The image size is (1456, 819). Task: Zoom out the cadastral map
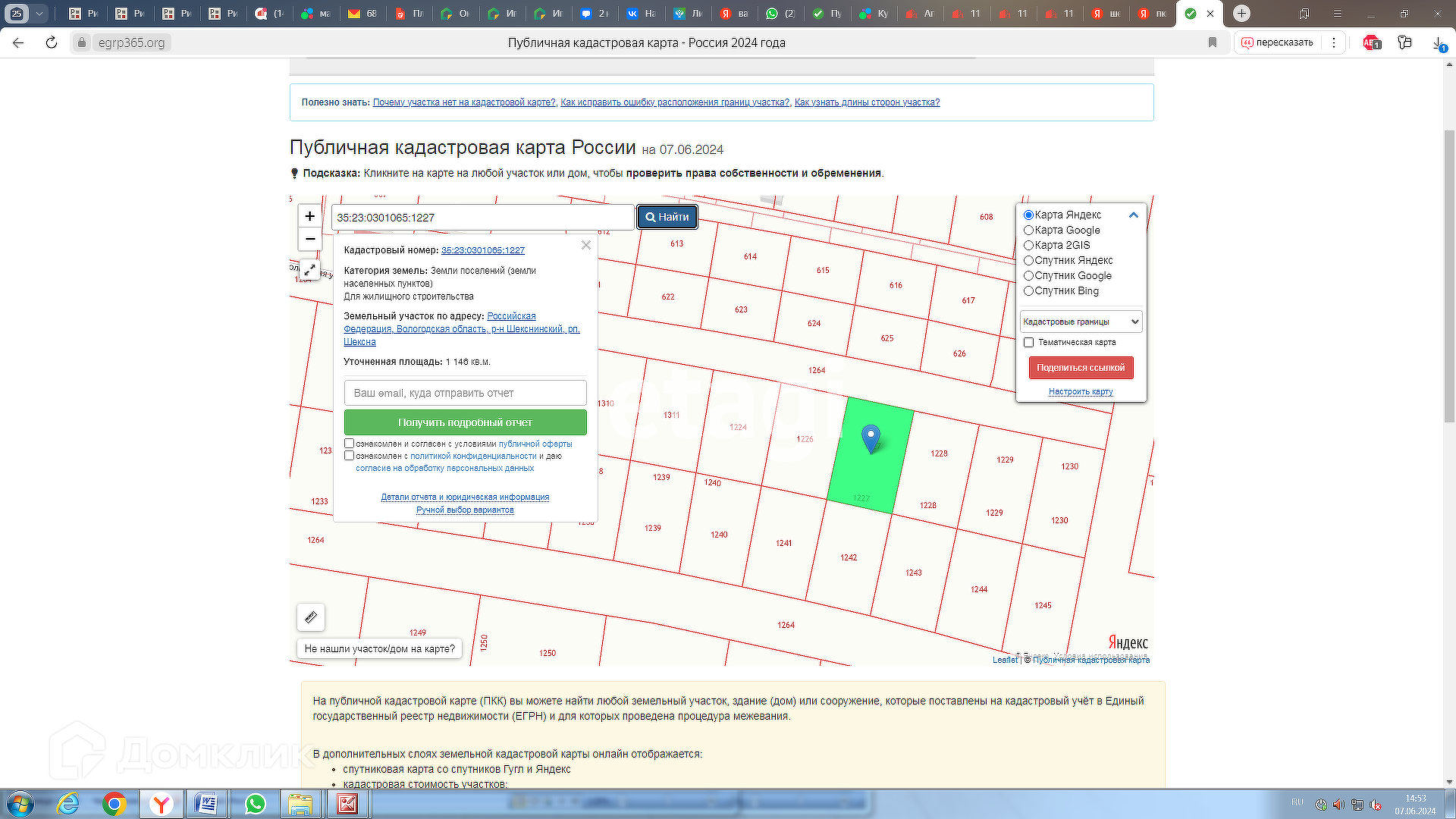[x=309, y=239]
